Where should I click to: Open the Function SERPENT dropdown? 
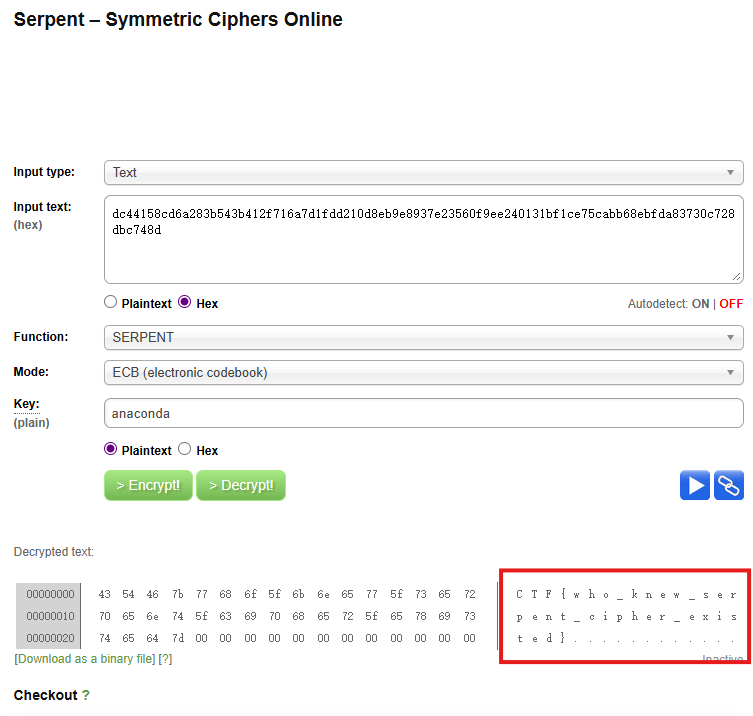click(x=424, y=338)
